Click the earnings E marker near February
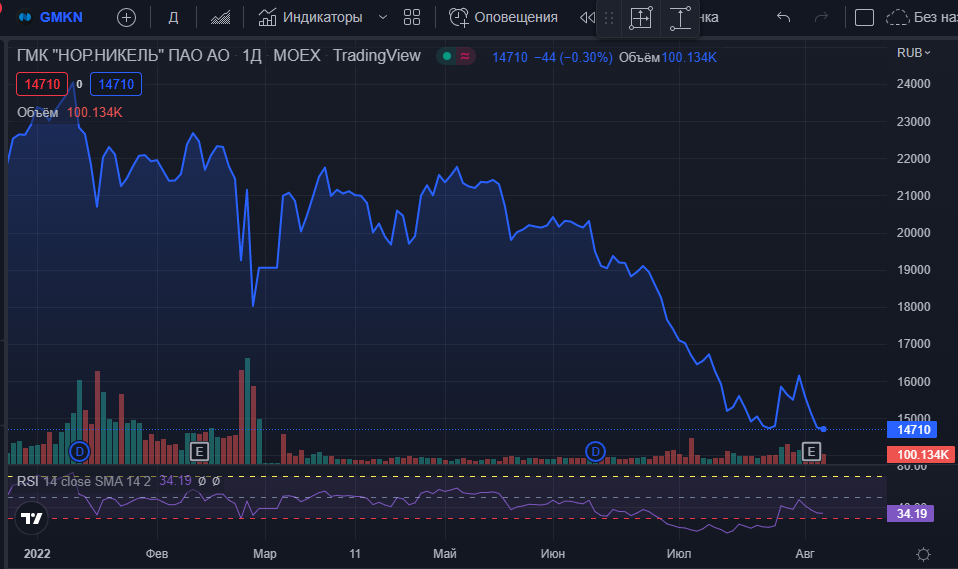This screenshot has width=958, height=569. [x=199, y=452]
